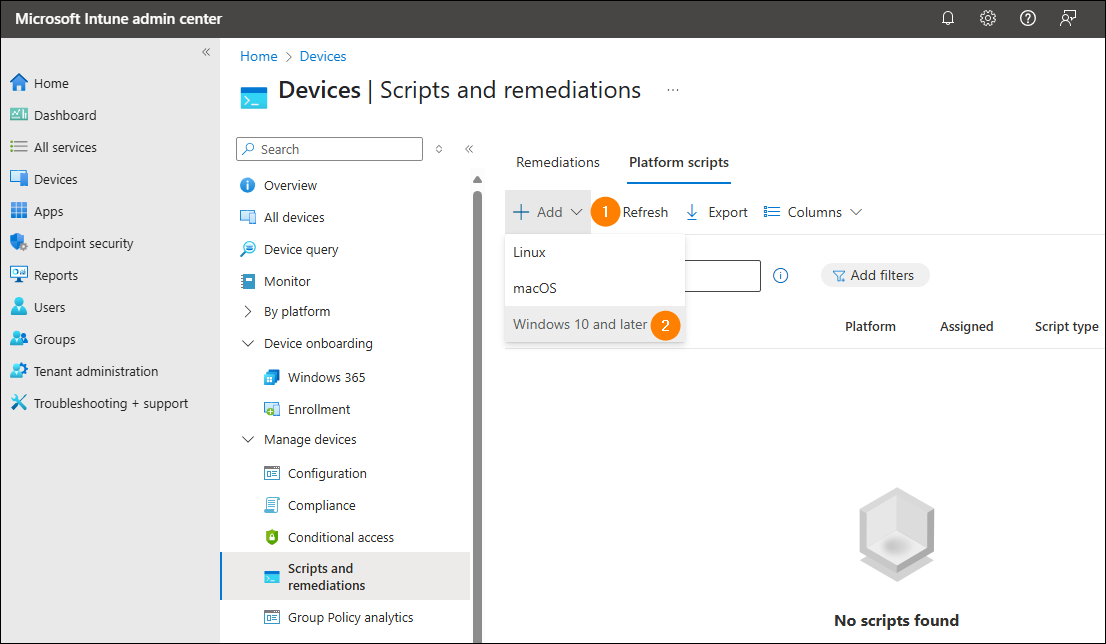Expand the By platform section

[x=248, y=311]
